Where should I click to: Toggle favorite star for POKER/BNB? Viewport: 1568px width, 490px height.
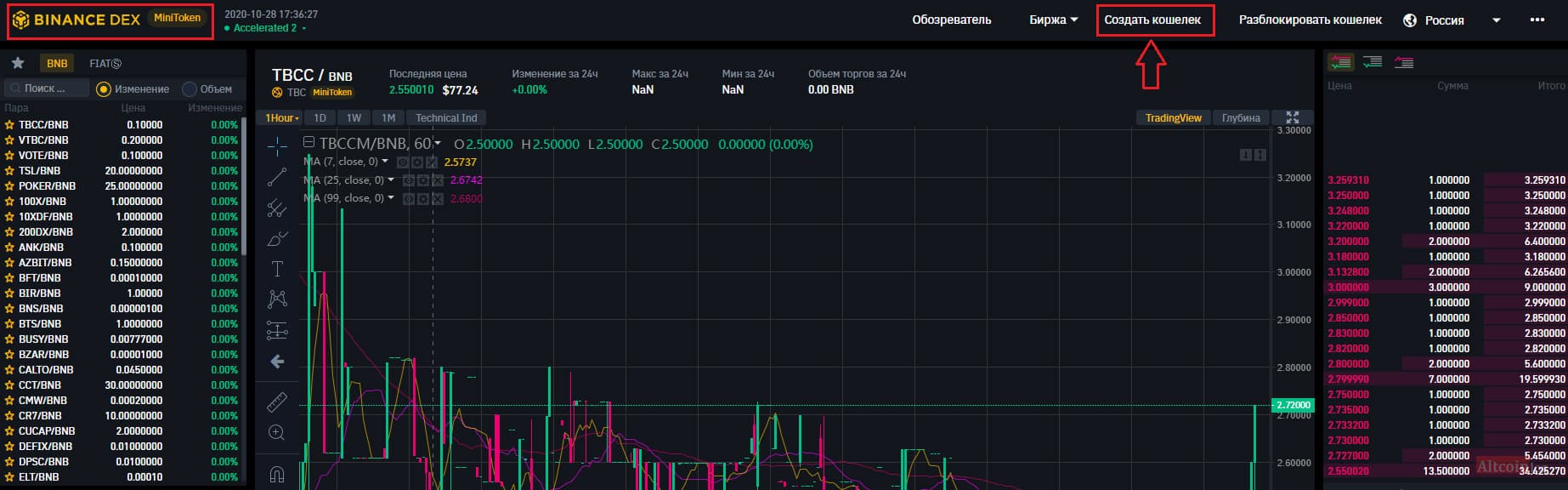(x=9, y=186)
